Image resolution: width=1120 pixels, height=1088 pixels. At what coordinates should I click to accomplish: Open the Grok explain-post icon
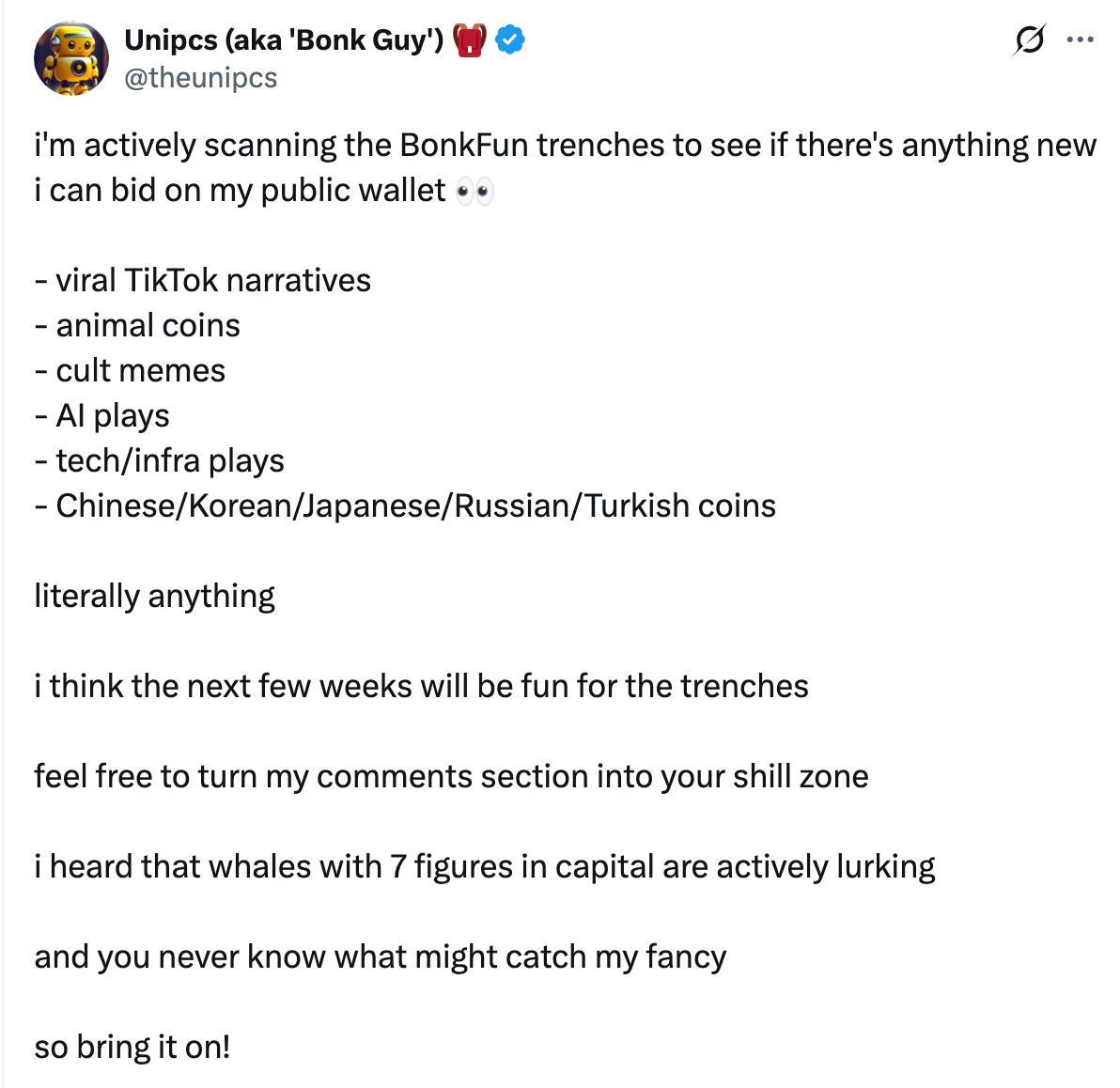point(1029,40)
